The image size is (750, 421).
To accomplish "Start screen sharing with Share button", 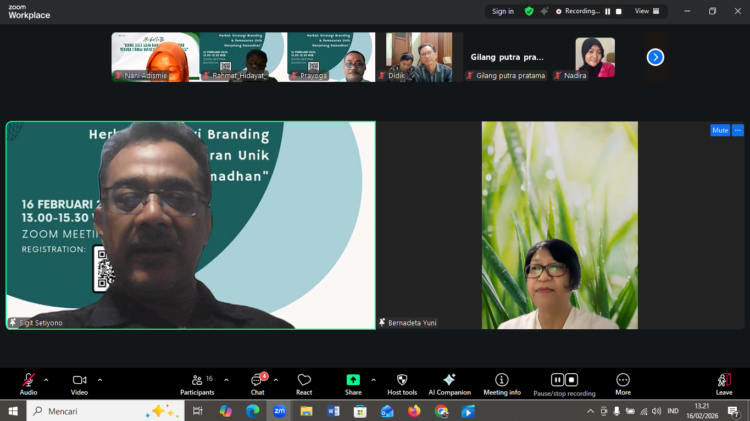I will click(353, 383).
